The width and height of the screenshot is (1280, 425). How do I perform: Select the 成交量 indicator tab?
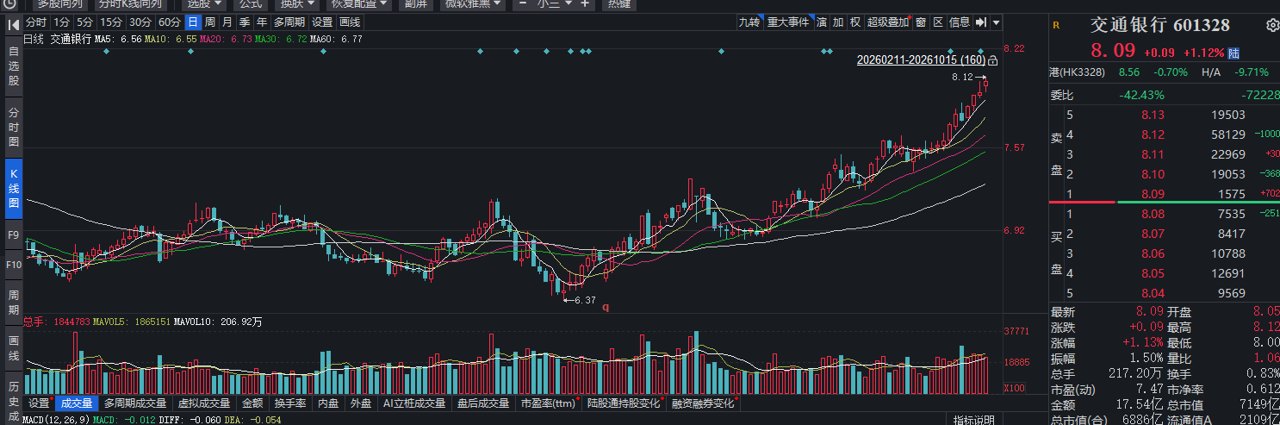click(76, 403)
